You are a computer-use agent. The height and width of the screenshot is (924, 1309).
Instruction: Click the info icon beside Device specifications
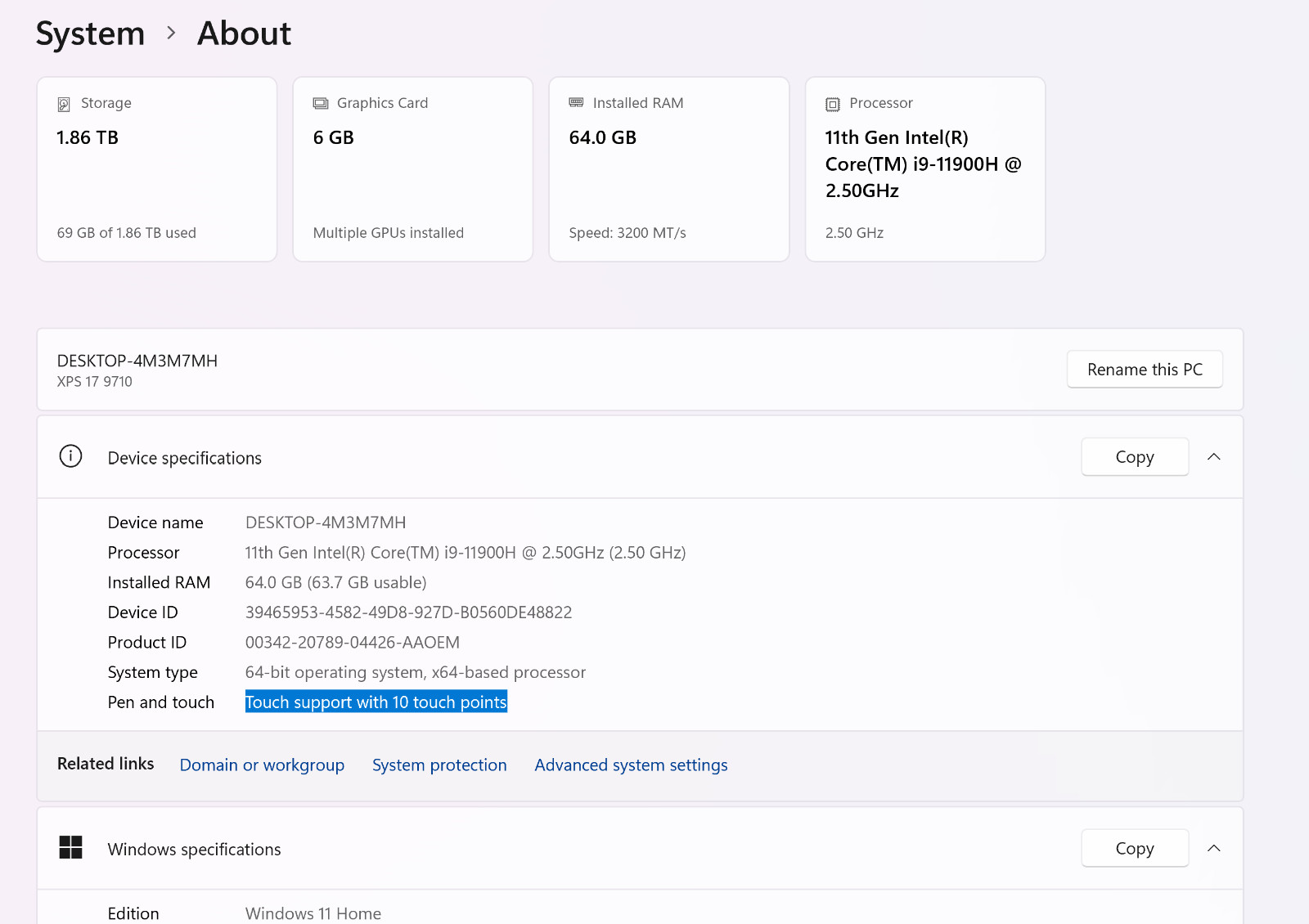click(71, 456)
